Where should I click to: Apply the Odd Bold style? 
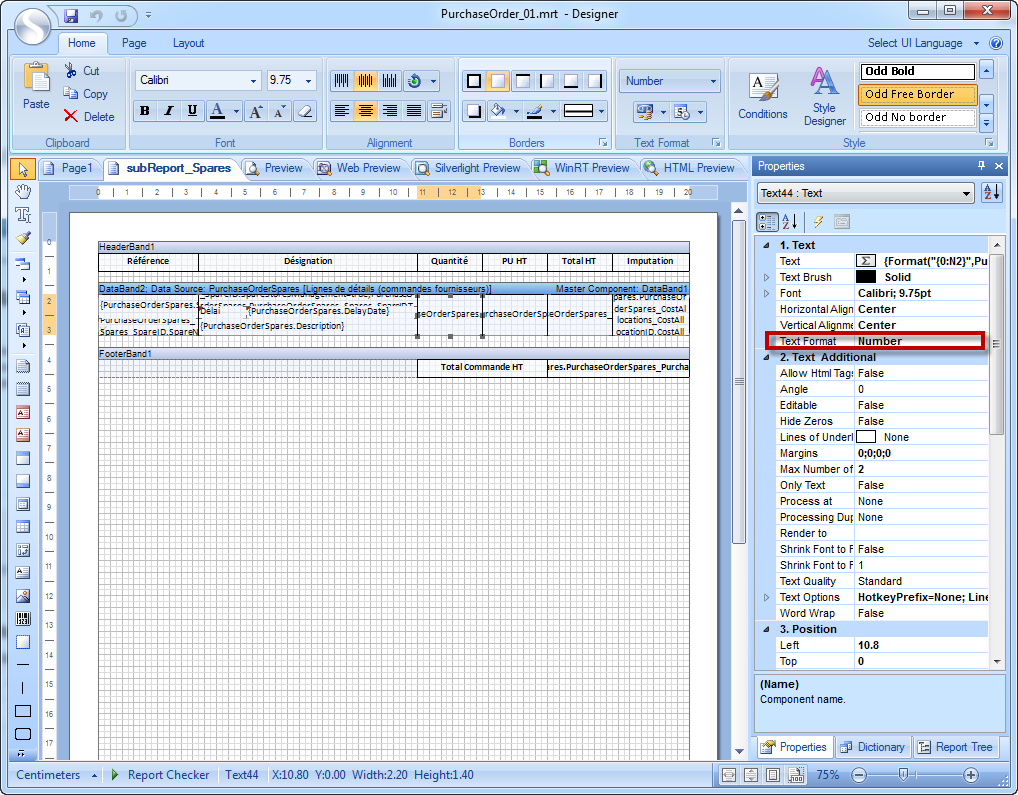point(917,71)
